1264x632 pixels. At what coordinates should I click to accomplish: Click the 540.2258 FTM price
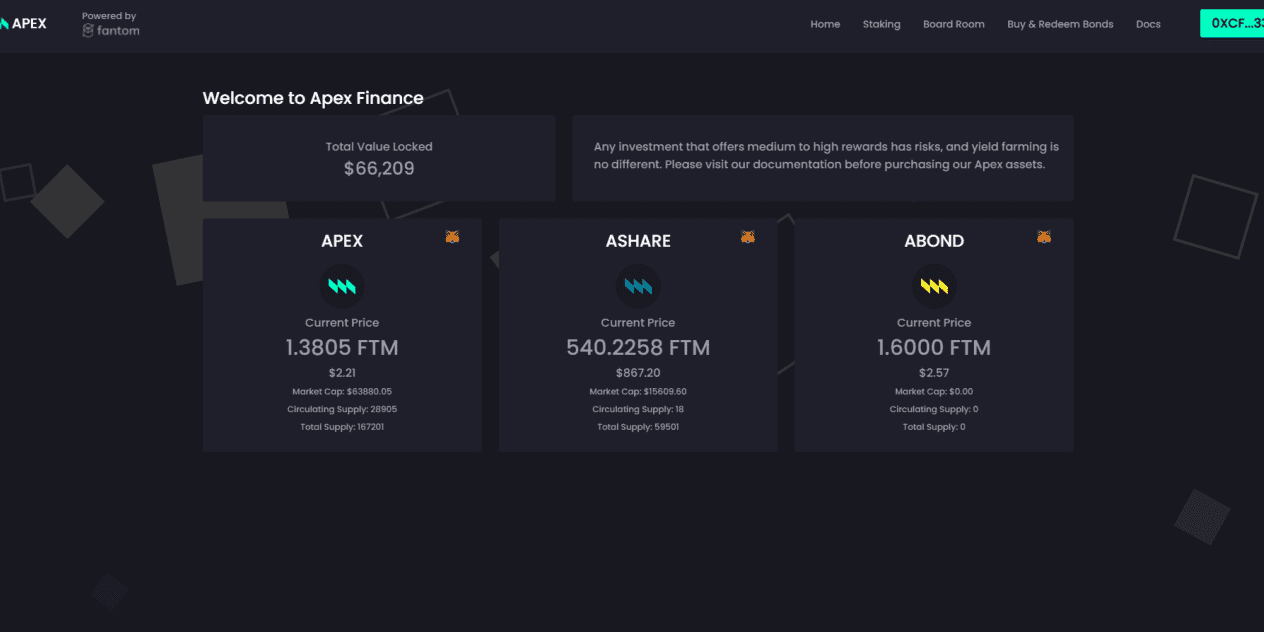pos(638,348)
